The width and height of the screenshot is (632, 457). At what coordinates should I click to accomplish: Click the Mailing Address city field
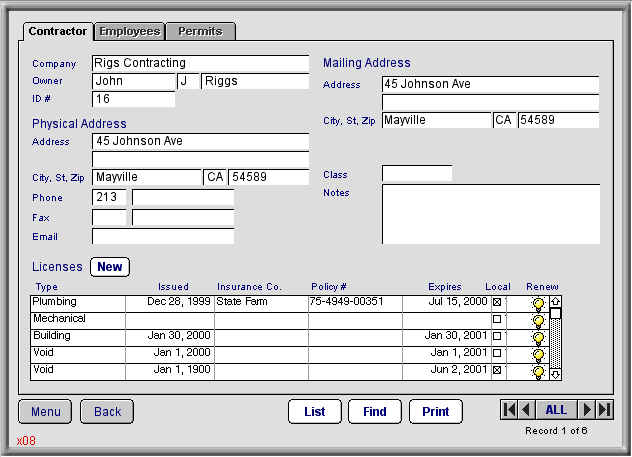437,120
